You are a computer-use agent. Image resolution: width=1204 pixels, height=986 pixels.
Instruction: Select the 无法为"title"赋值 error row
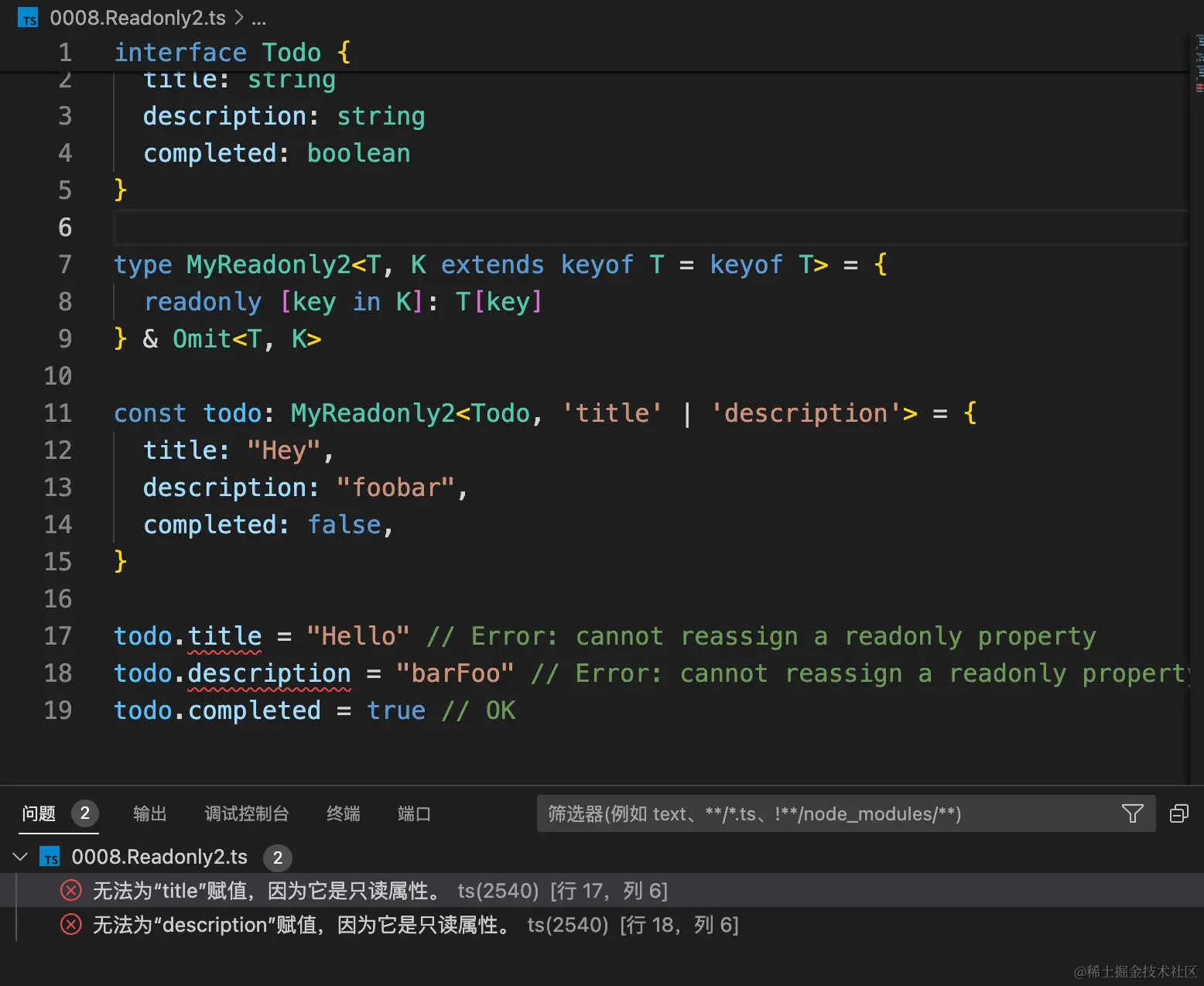pyautogui.click(x=602, y=891)
